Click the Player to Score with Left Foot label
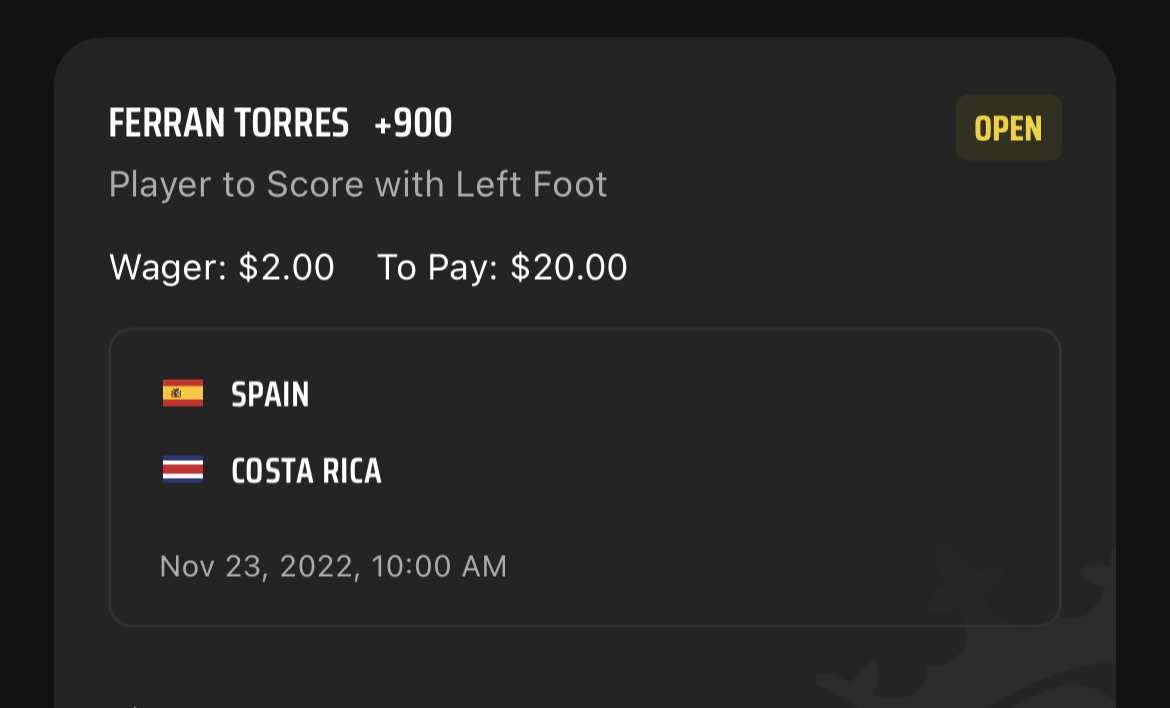1170x708 pixels. coord(358,185)
